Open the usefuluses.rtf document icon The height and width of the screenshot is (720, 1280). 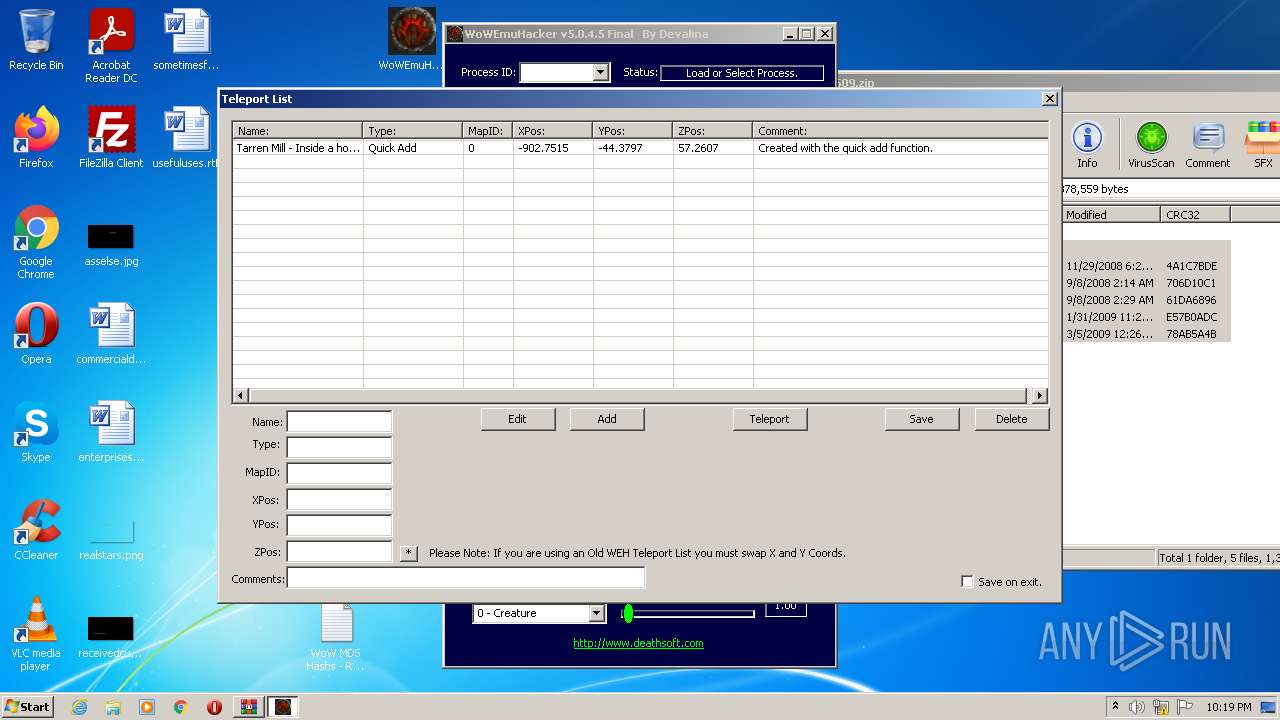tap(186, 138)
